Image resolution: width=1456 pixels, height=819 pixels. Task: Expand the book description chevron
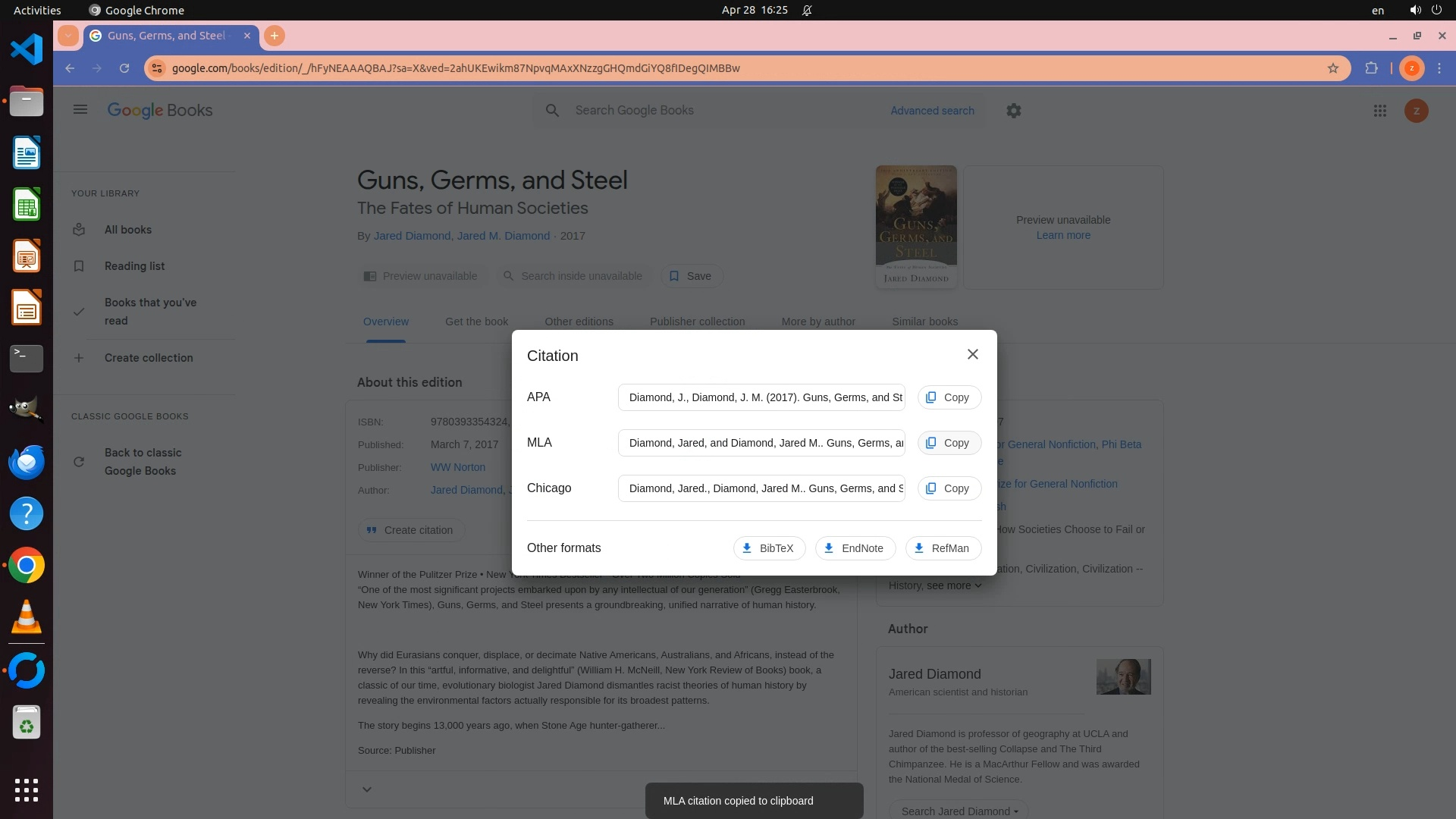coord(367,789)
